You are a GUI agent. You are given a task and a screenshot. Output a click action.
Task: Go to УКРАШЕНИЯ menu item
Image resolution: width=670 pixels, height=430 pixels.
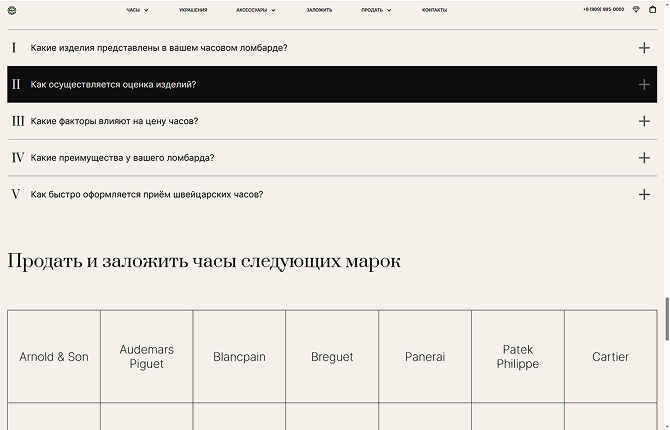(x=193, y=10)
